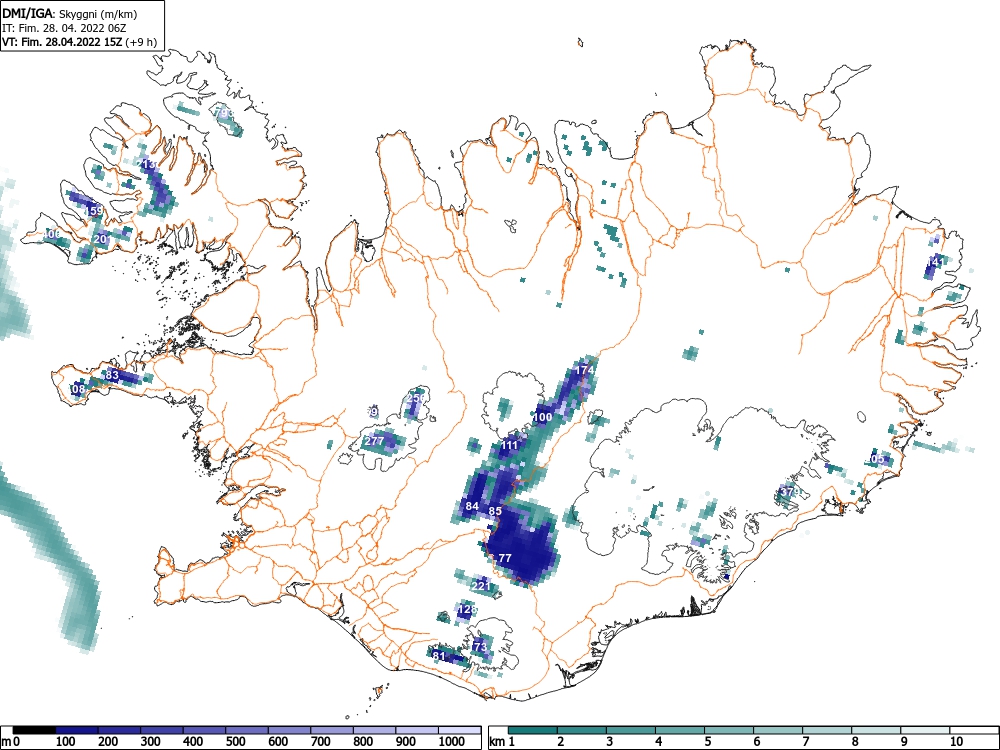1000x750 pixels.
Task: Click the 'm 0' label in the legend
Action: click(x=11, y=742)
